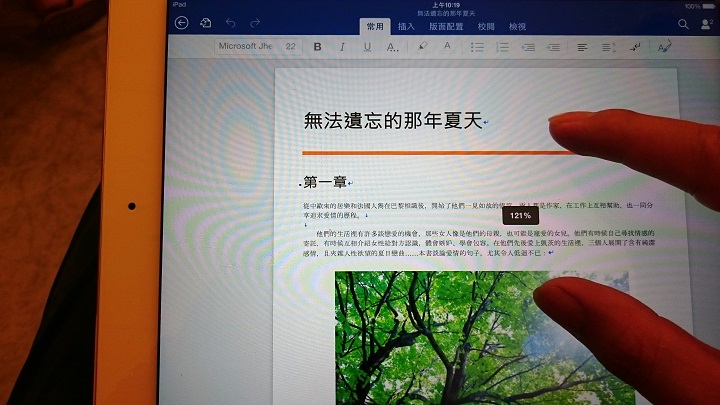Redo the last action
This screenshot has width=720, height=405.
tap(255, 22)
